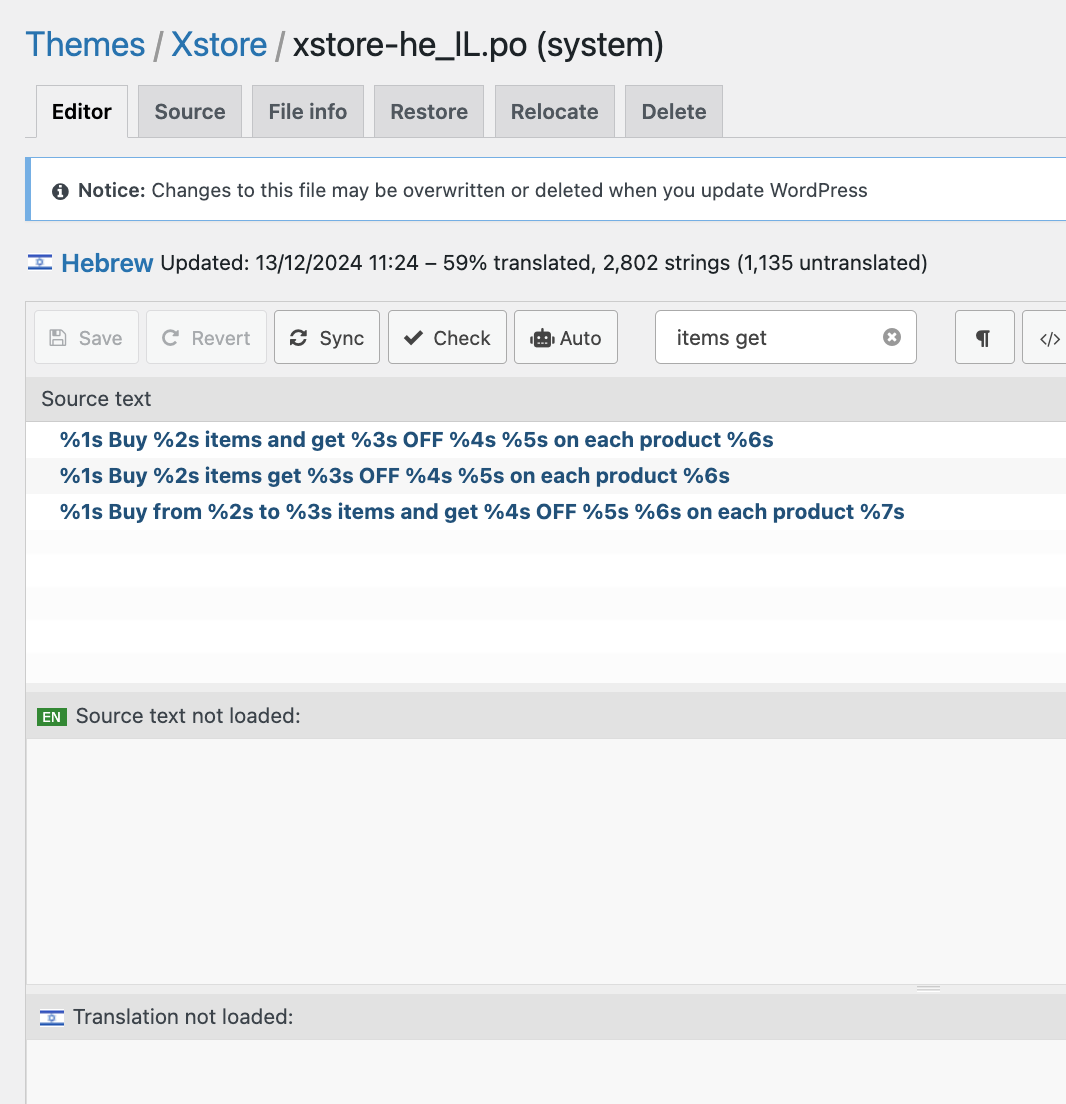Open the Themes breadcrumb link

point(85,45)
